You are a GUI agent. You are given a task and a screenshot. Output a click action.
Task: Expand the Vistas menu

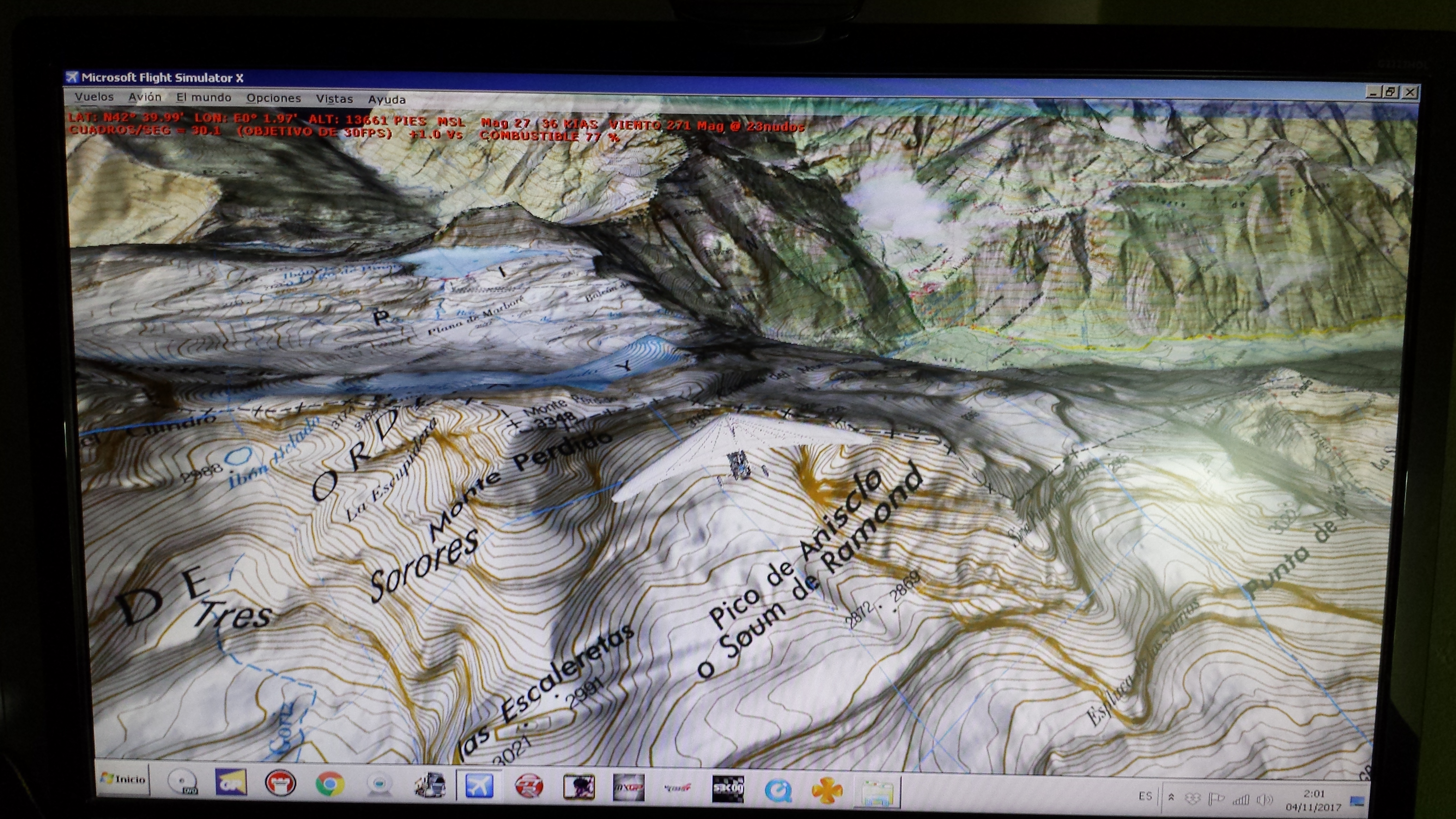[334, 99]
